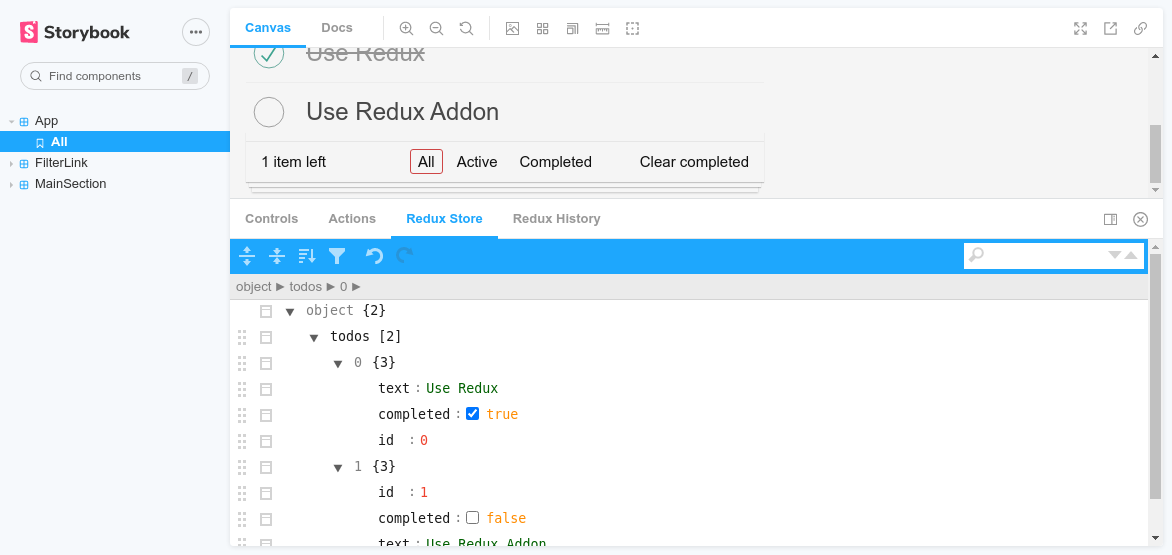Change preview background icon
The height and width of the screenshot is (555, 1172).
tap(512, 28)
